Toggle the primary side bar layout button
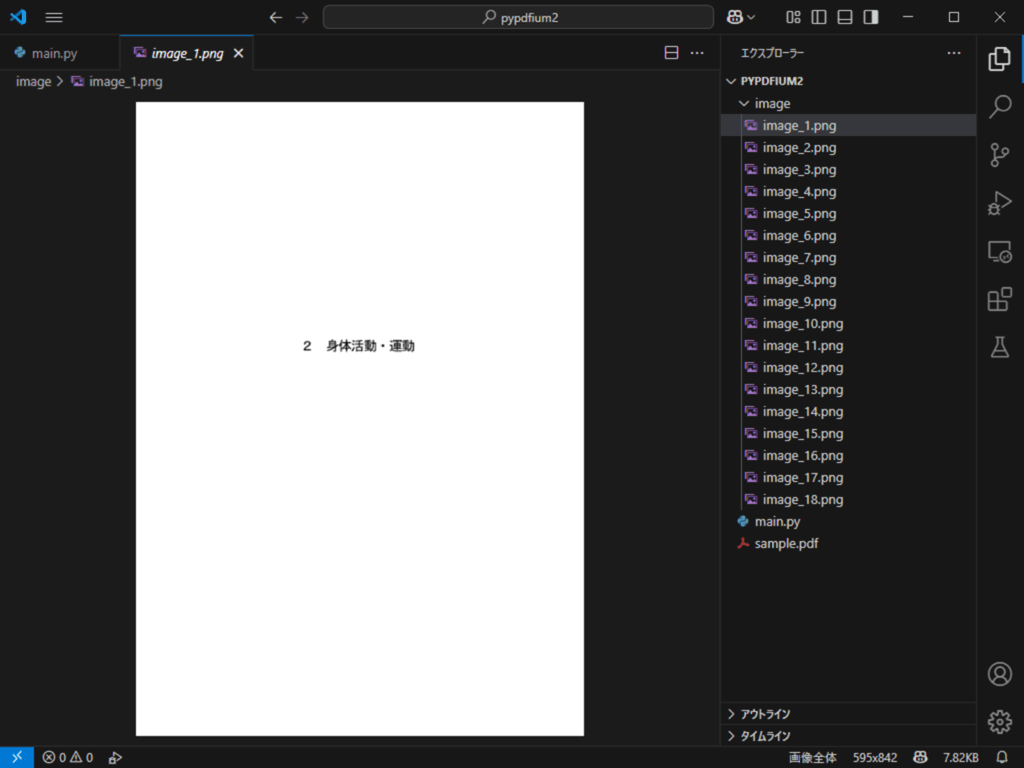The height and width of the screenshot is (768, 1024). [819, 17]
